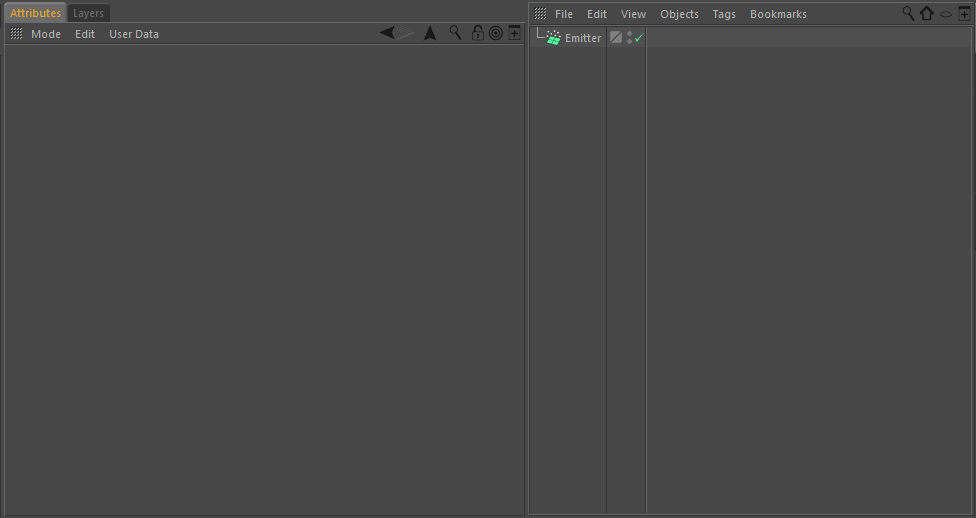Select the Emitter object in hierarchy
Image resolution: width=976 pixels, height=518 pixels.
tap(583, 38)
